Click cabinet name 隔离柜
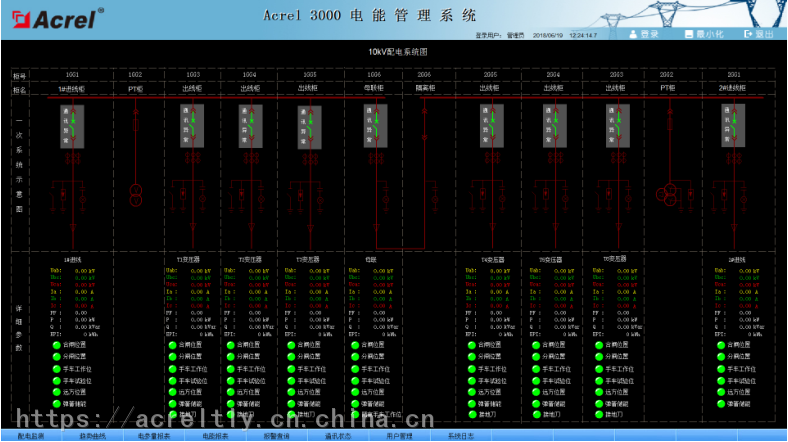Screen dimensions: 788x442 click(x=425, y=88)
